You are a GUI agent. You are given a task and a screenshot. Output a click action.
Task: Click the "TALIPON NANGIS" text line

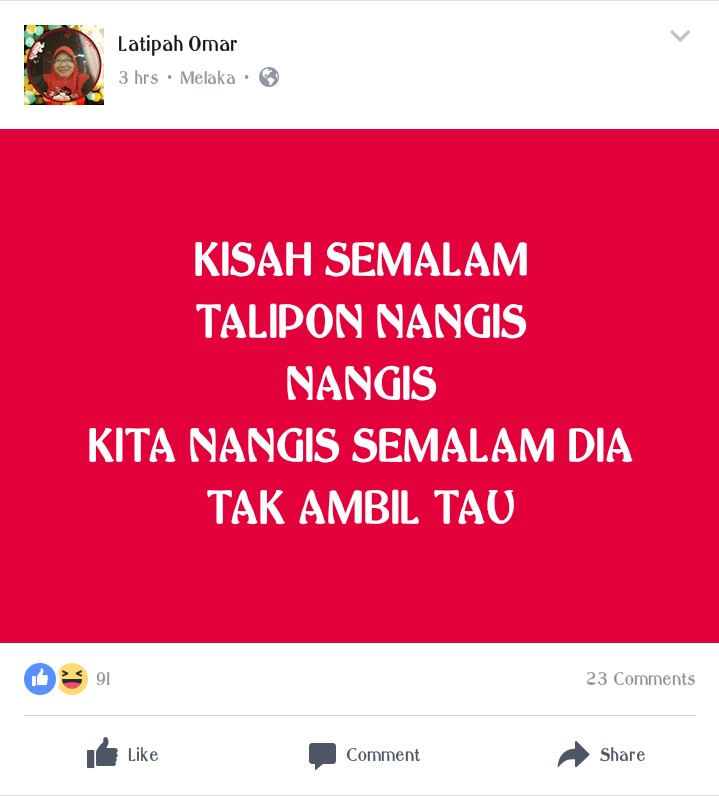[x=361, y=321]
